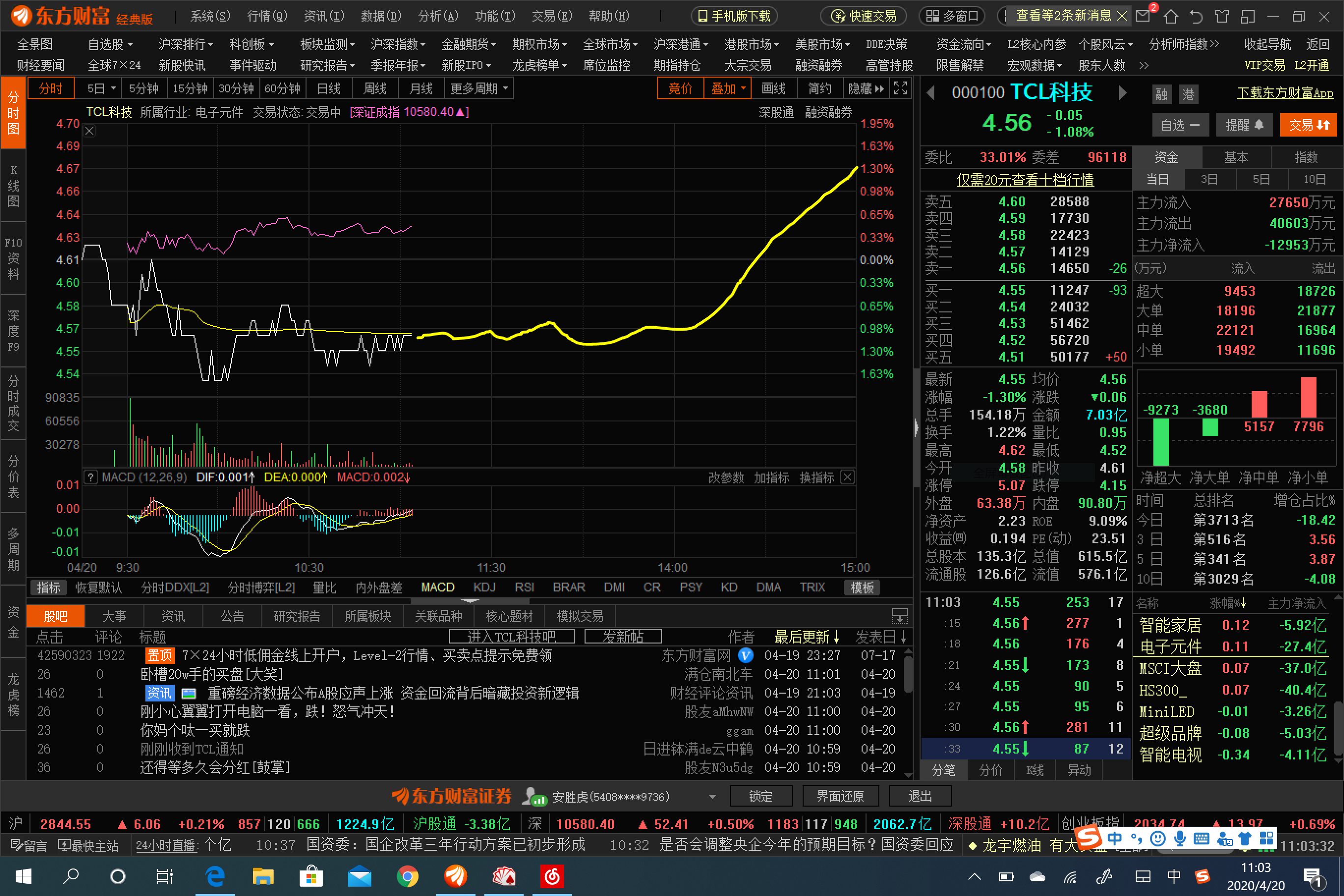Open the skin theme shirt icon

1222,16
